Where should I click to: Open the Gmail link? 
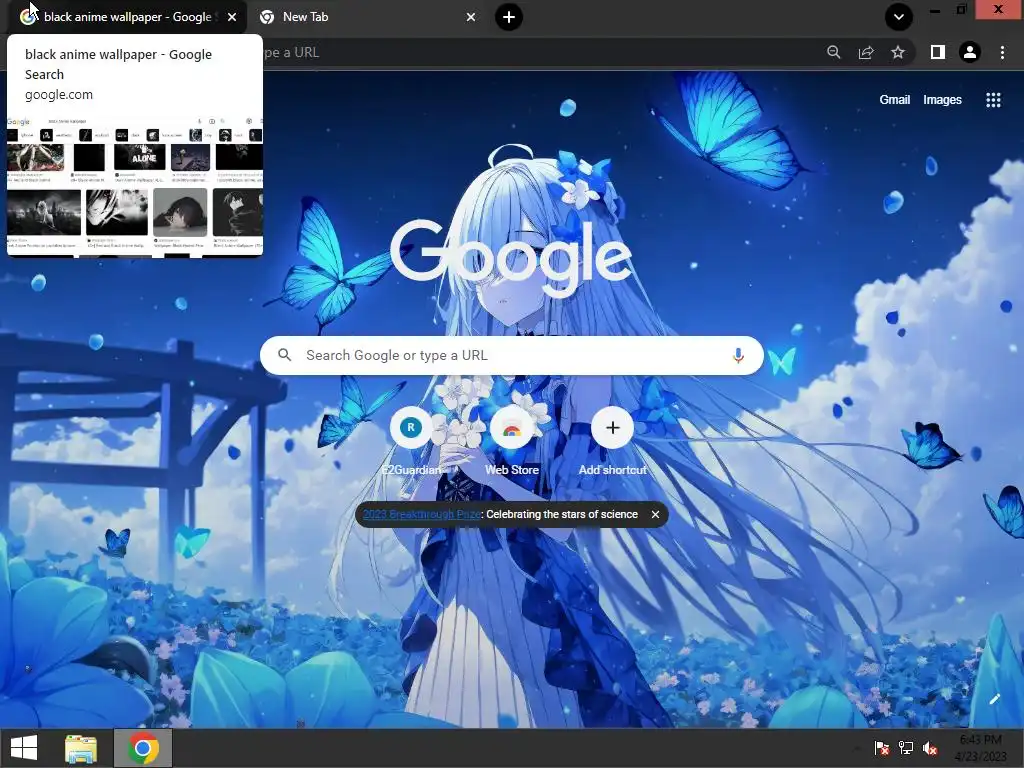pos(895,100)
